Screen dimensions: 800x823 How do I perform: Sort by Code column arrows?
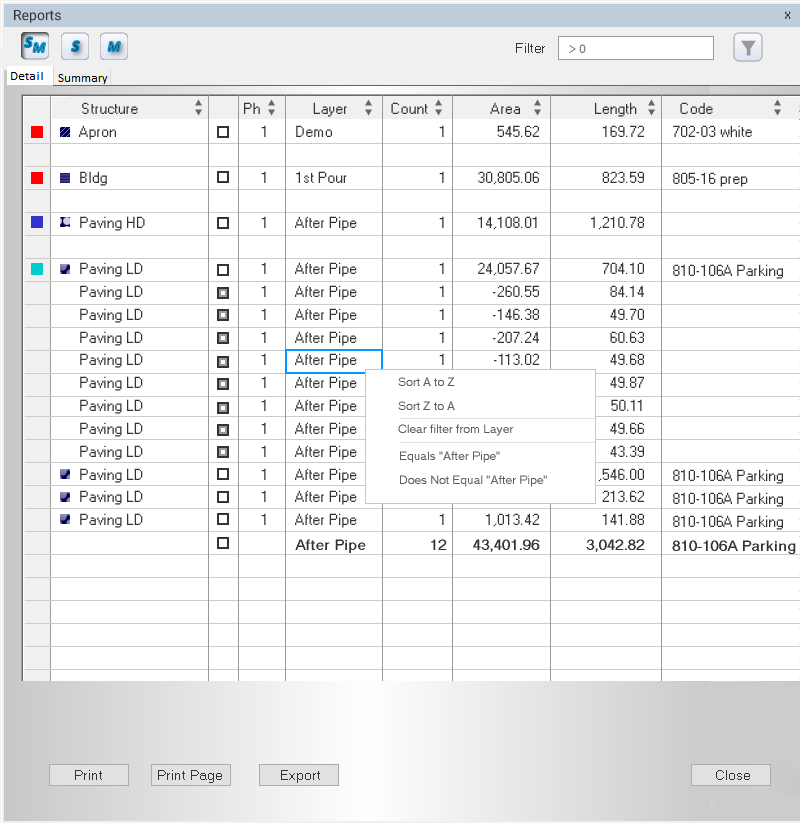[x=777, y=108]
